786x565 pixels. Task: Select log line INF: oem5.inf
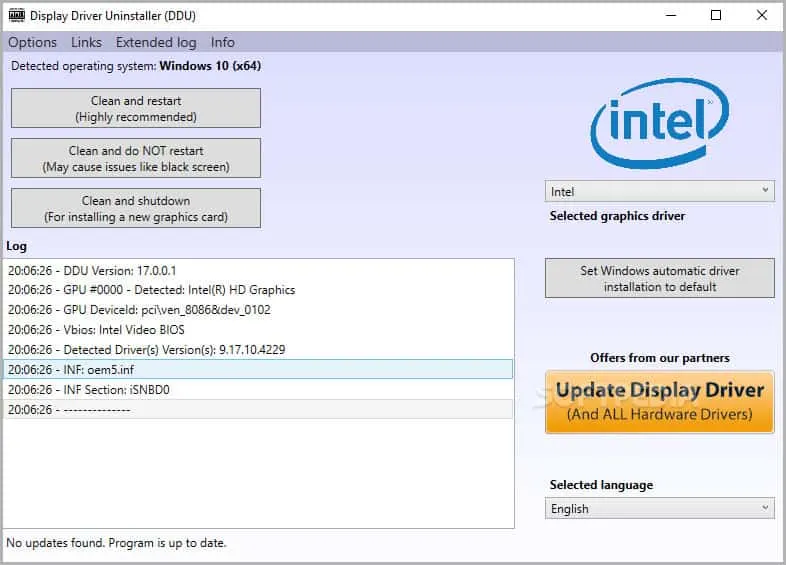point(258,369)
